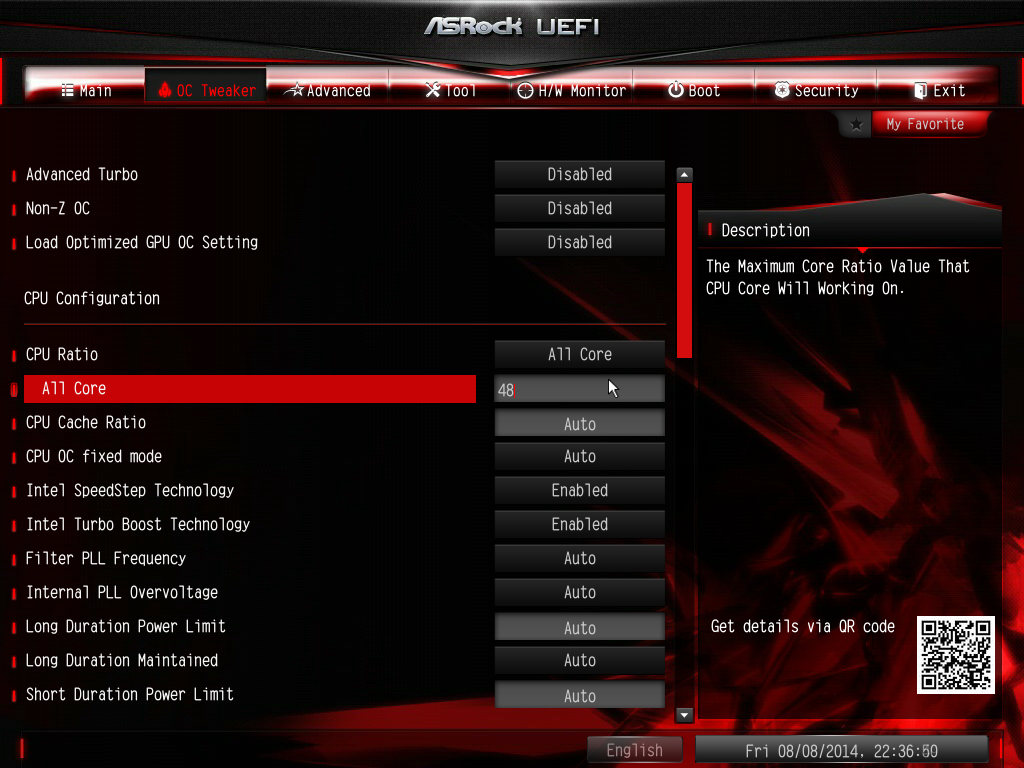This screenshot has width=1024, height=768.
Task: Open CPU Cache Ratio Auto option
Action: point(579,424)
